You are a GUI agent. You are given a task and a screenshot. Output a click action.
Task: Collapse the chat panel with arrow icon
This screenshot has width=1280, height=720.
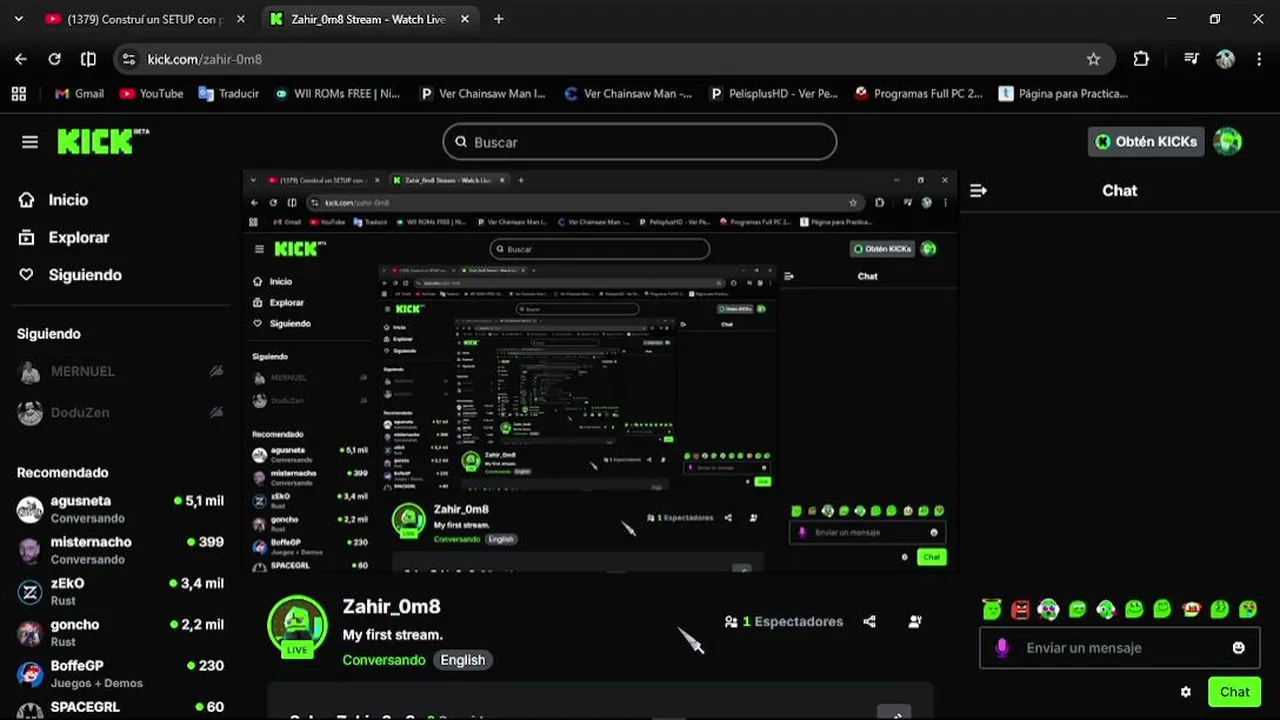pyautogui.click(x=978, y=190)
